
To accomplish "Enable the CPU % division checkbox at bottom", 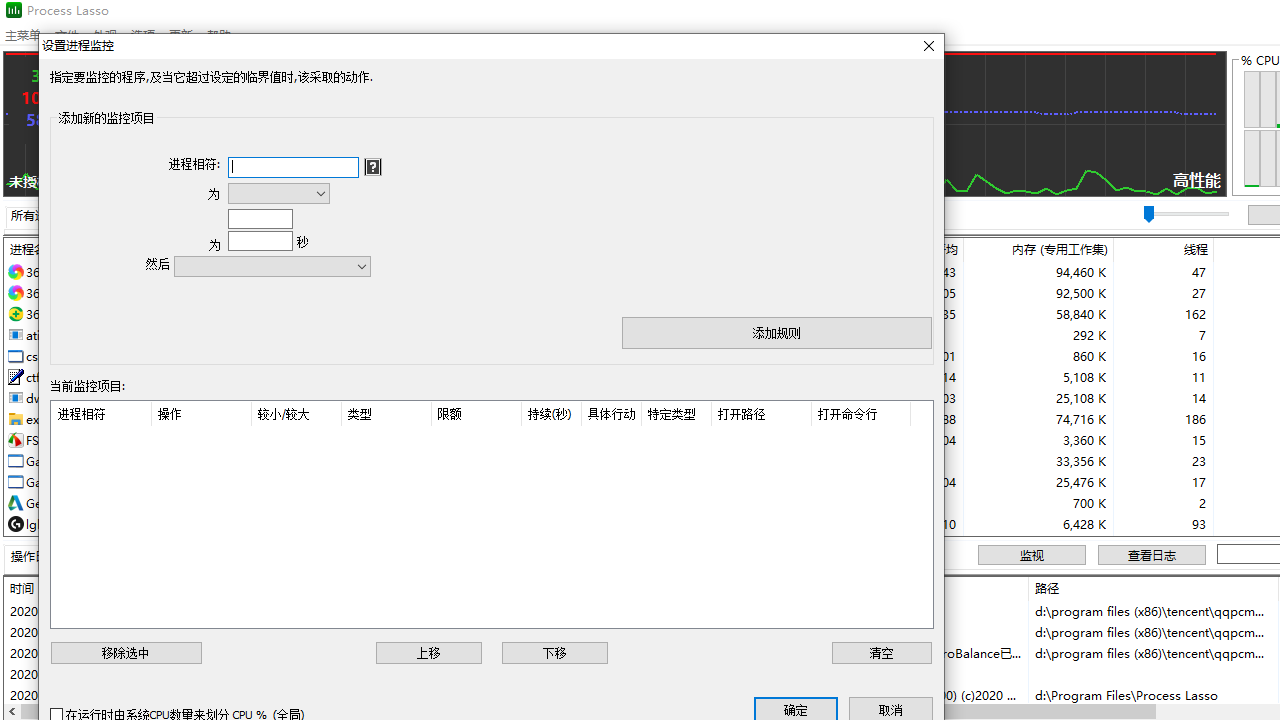I will [x=57, y=714].
